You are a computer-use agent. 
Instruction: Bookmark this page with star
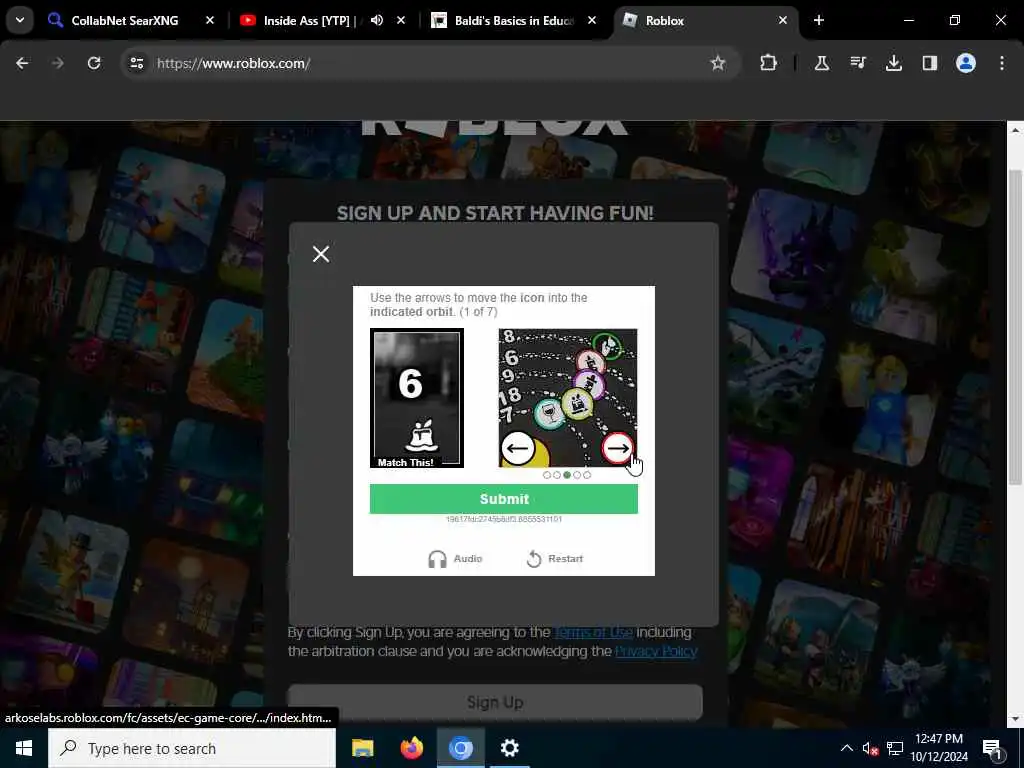coord(718,63)
